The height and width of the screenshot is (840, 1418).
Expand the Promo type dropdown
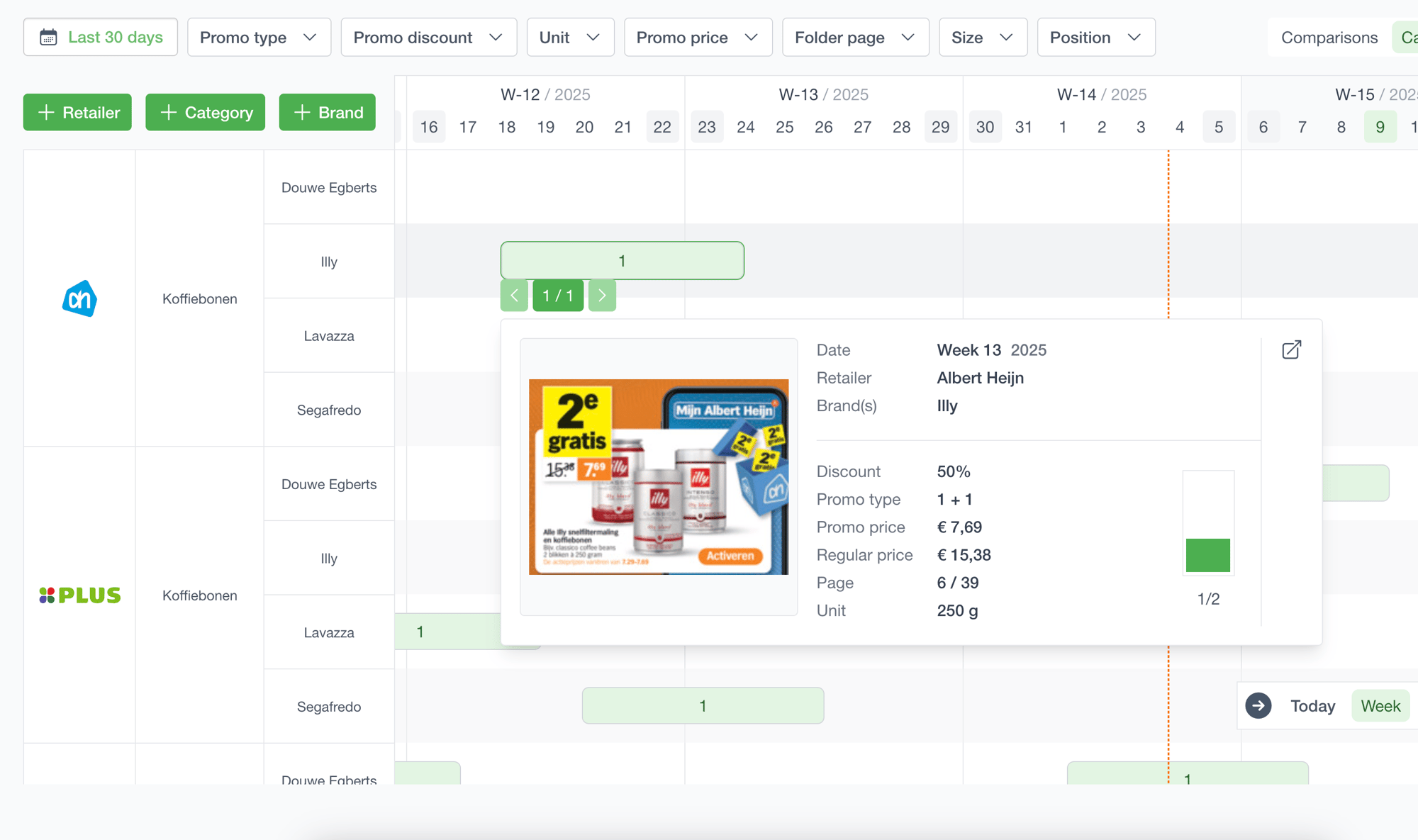click(x=259, y=37)
